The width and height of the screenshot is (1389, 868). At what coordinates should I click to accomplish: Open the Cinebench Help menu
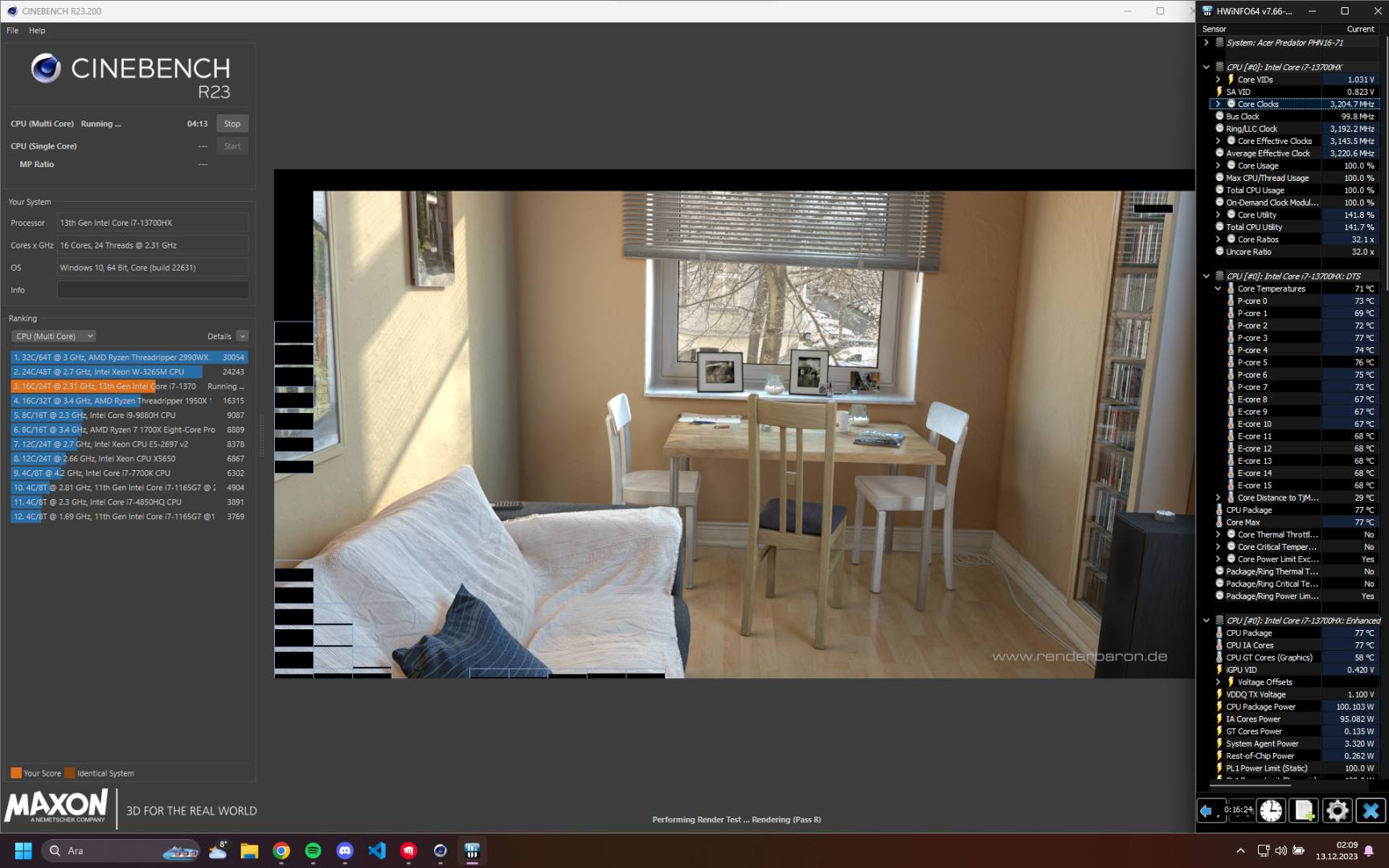point(37,31)
